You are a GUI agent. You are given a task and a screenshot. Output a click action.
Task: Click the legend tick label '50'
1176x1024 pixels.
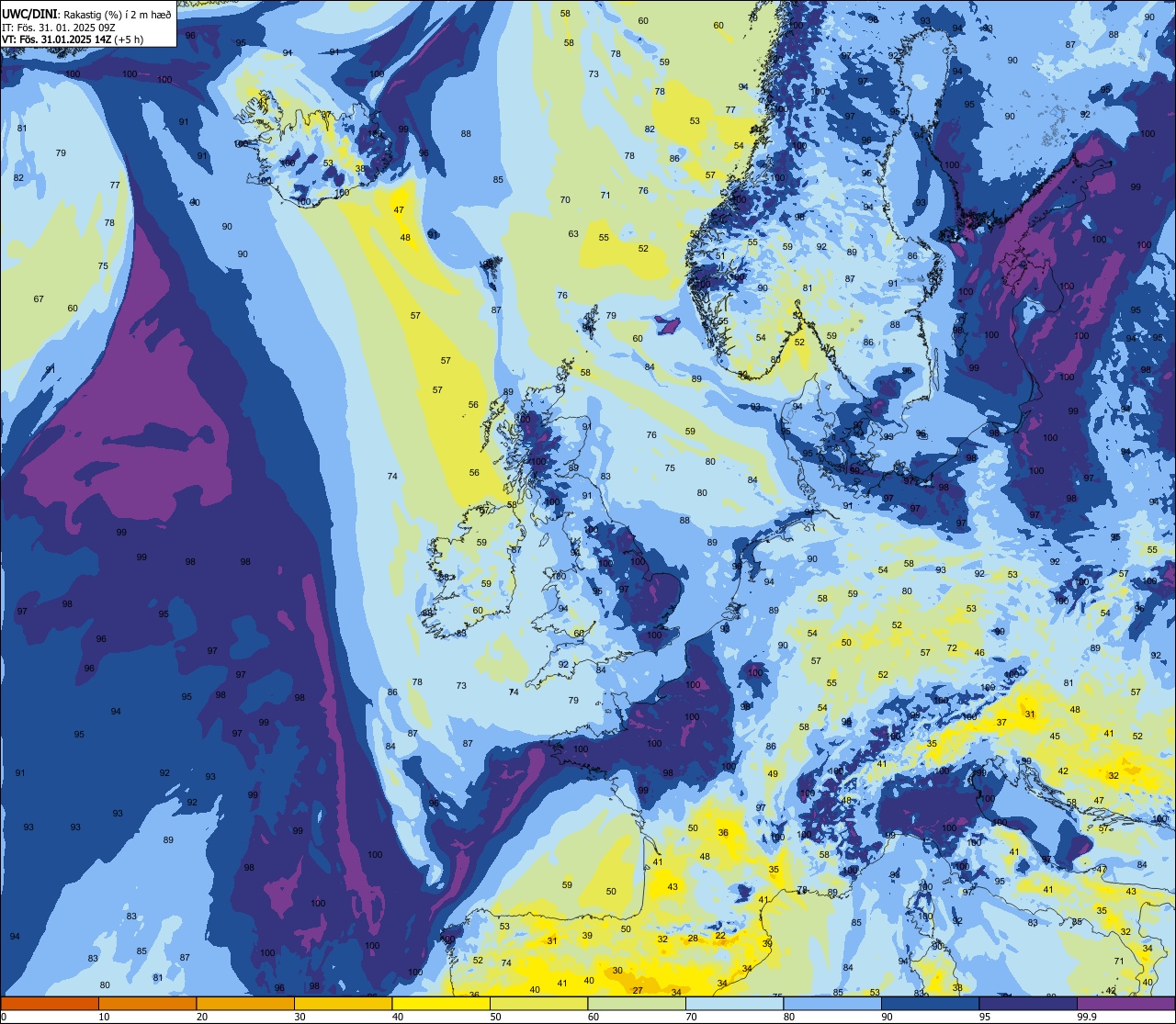(x=495, y=1017)
